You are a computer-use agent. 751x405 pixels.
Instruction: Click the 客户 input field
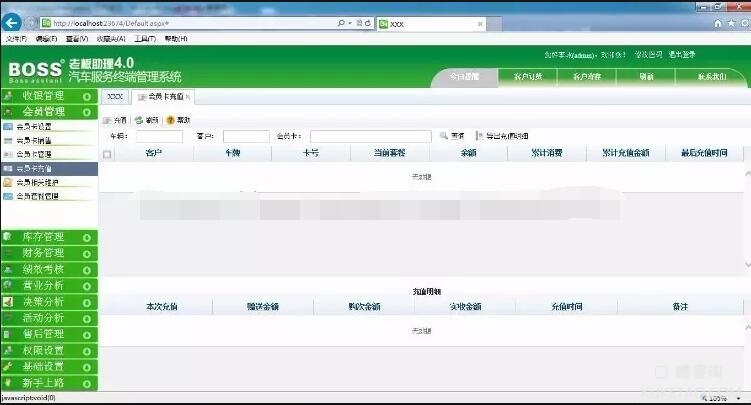point(246,136)
